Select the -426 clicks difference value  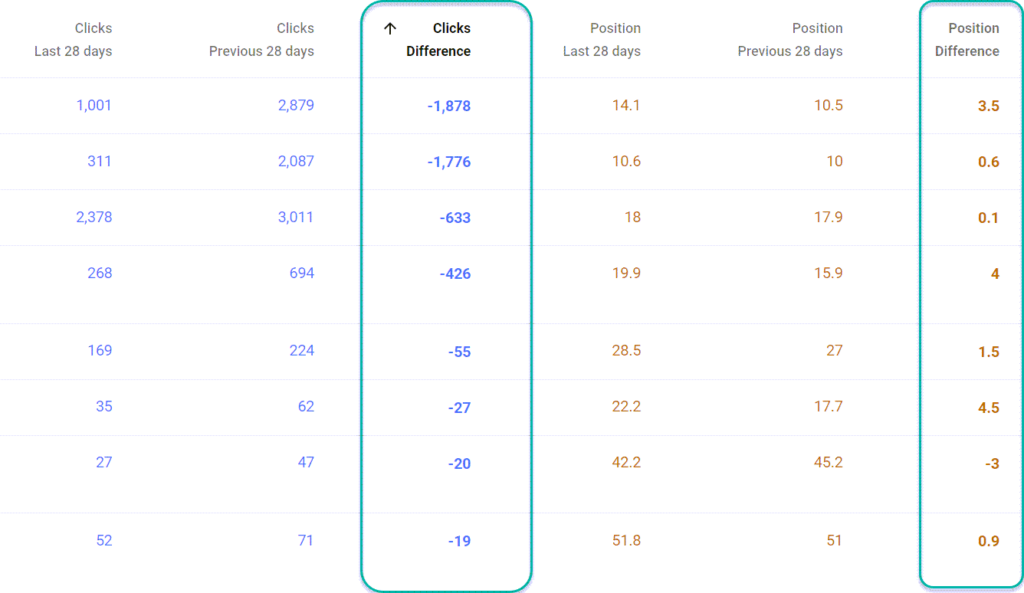(x=455, y=274)
